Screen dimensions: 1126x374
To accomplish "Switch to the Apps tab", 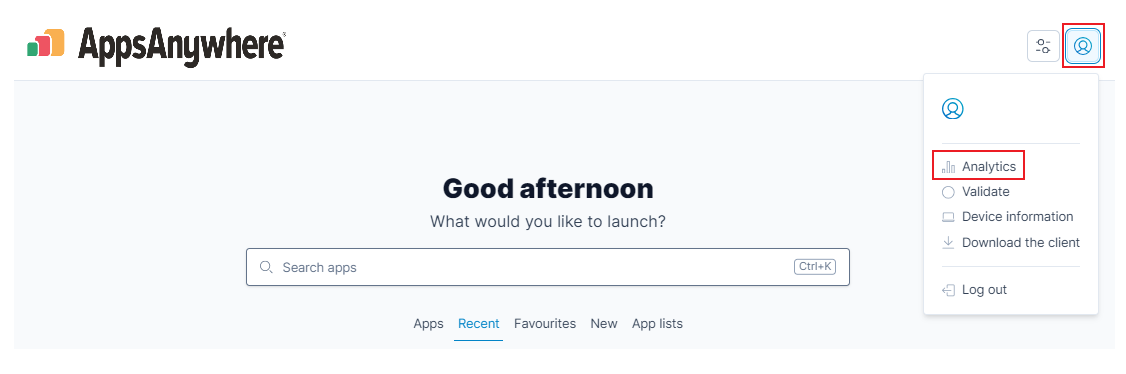I will 428,324.
